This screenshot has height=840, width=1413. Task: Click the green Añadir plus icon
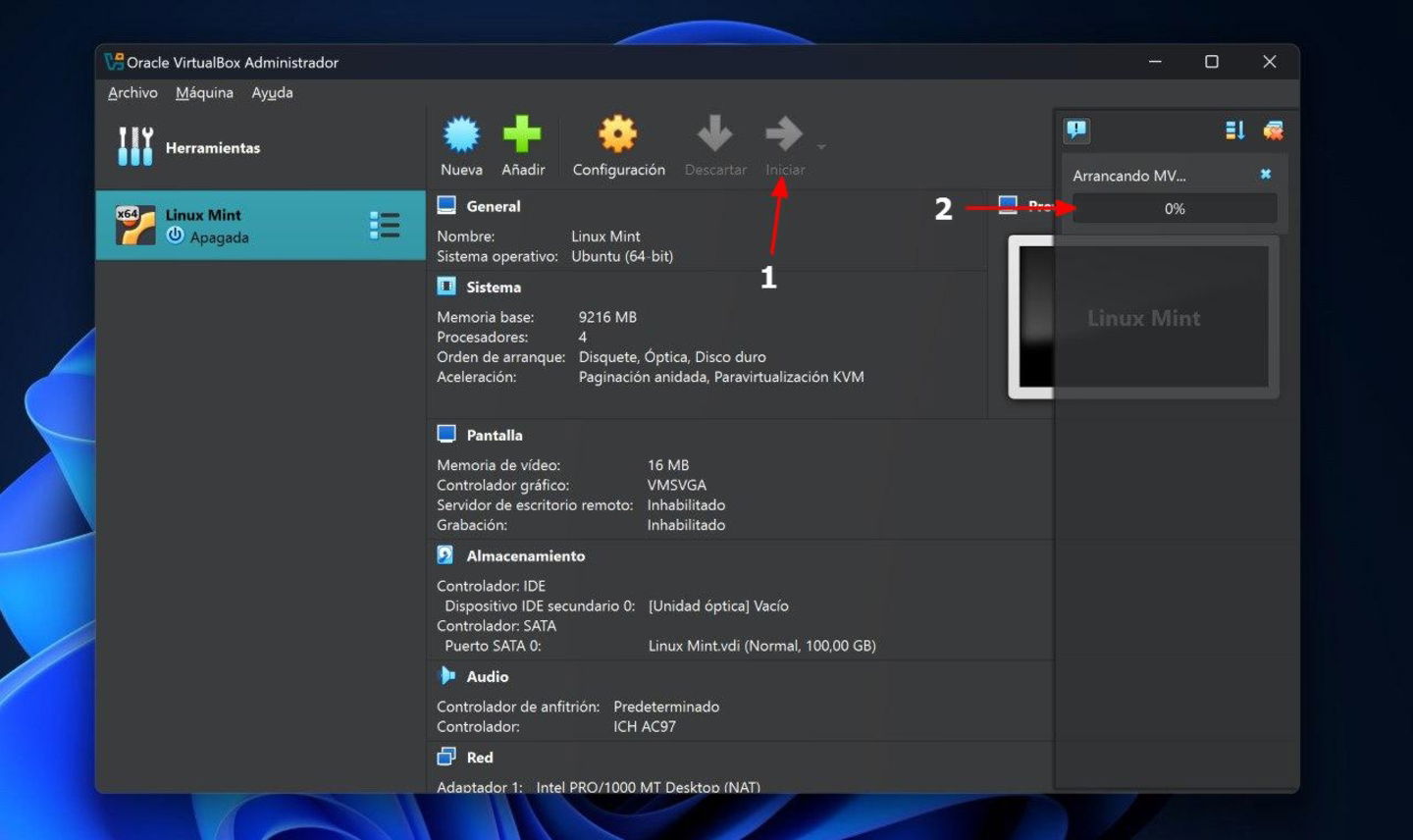click(x=522, y=134)
